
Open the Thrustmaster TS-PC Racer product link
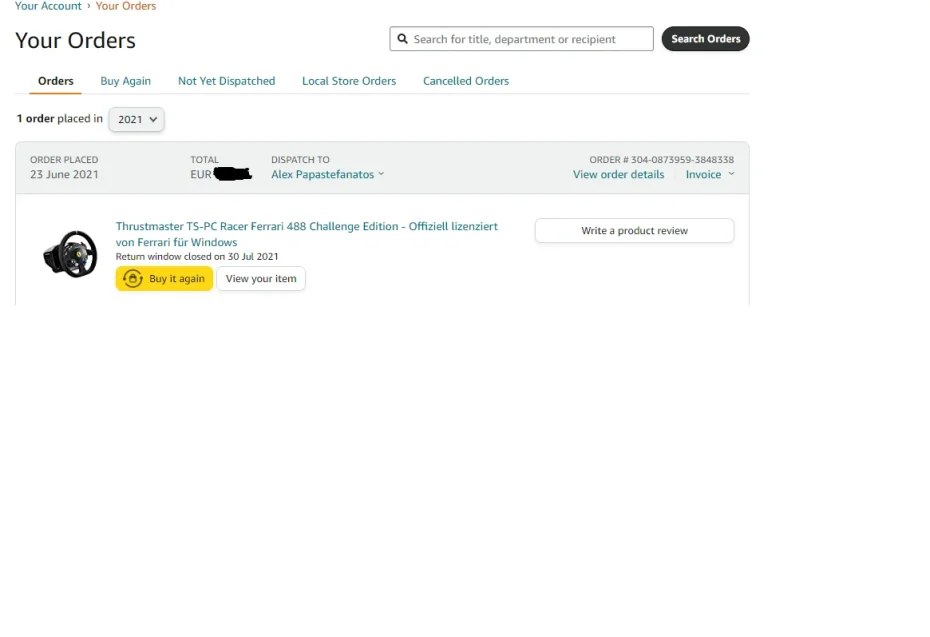click(x=307, y=227)
